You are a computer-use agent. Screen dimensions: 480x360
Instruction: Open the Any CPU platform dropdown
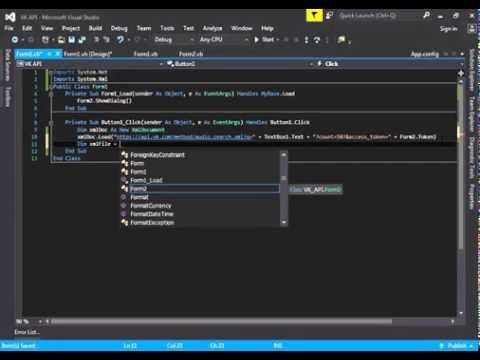pos(223,40)
